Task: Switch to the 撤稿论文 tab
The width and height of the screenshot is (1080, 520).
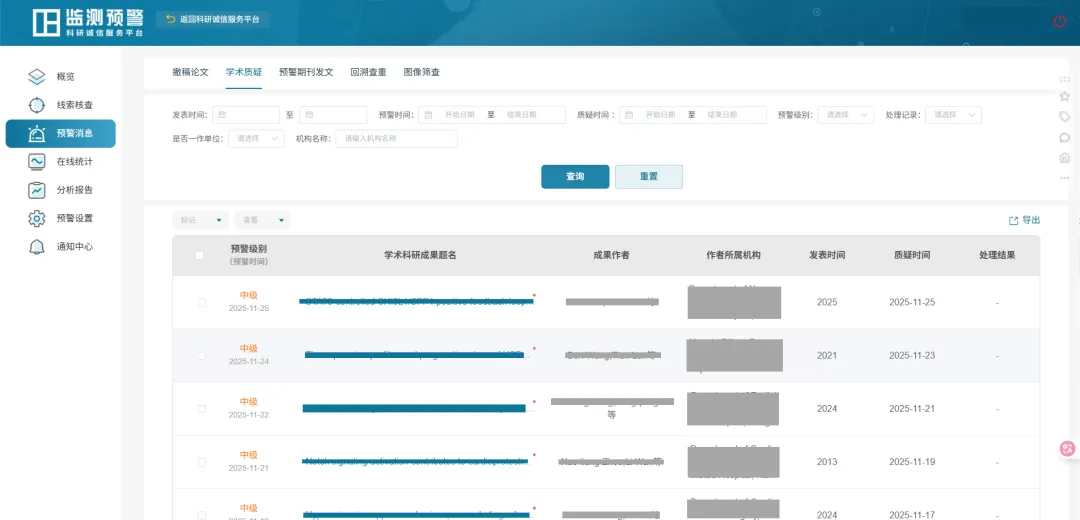Action: [x=190, y=72]
